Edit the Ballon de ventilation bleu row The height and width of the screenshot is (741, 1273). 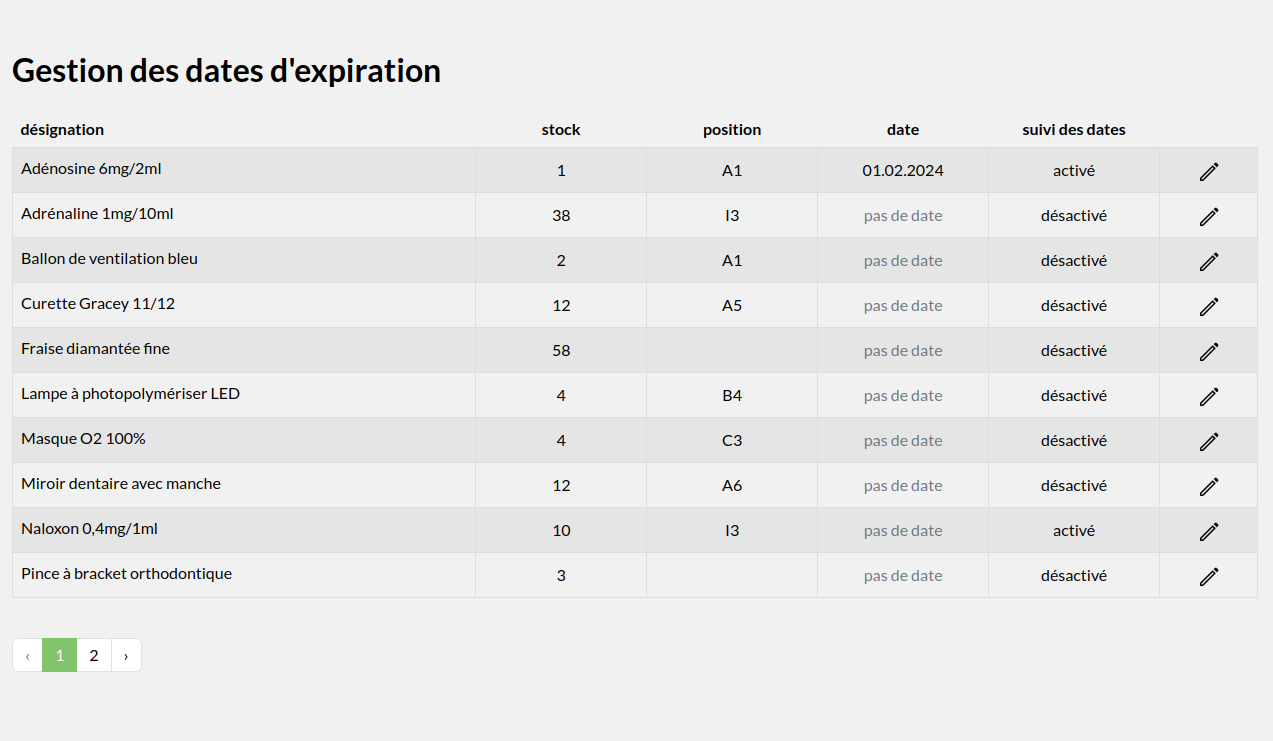[1209, 261]
